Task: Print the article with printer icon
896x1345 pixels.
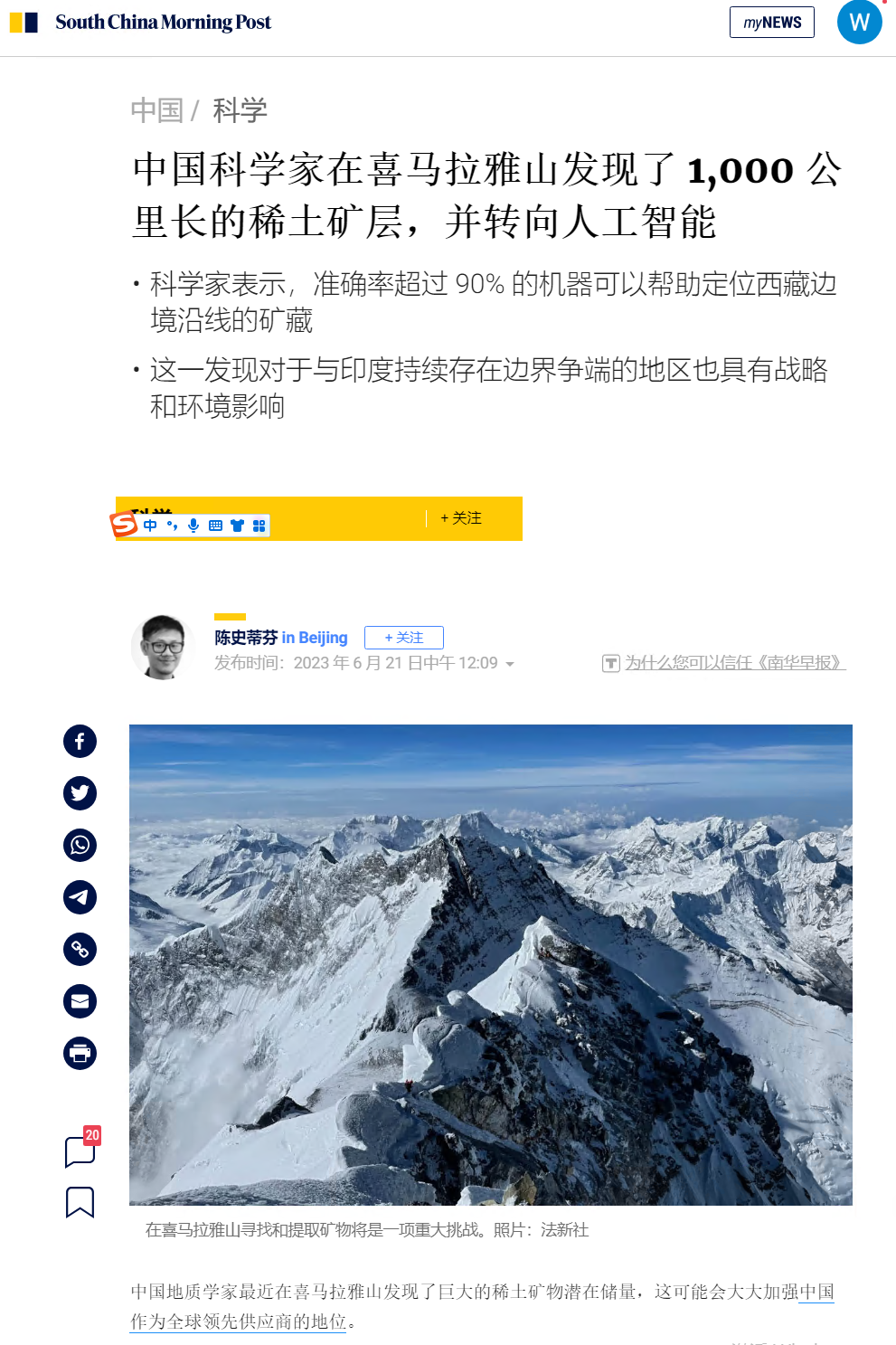Action: (80, 1053)
